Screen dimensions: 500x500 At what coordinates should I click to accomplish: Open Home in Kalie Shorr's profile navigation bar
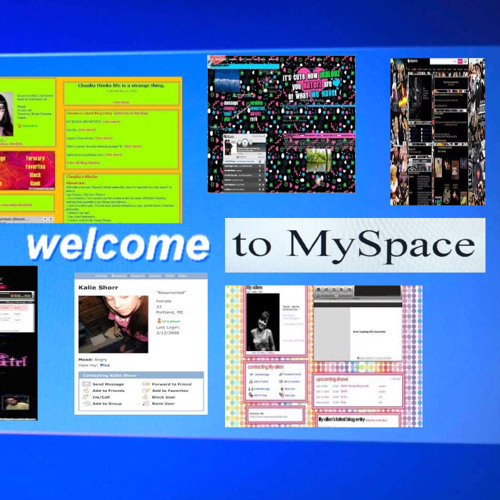(x=101, y=276)
